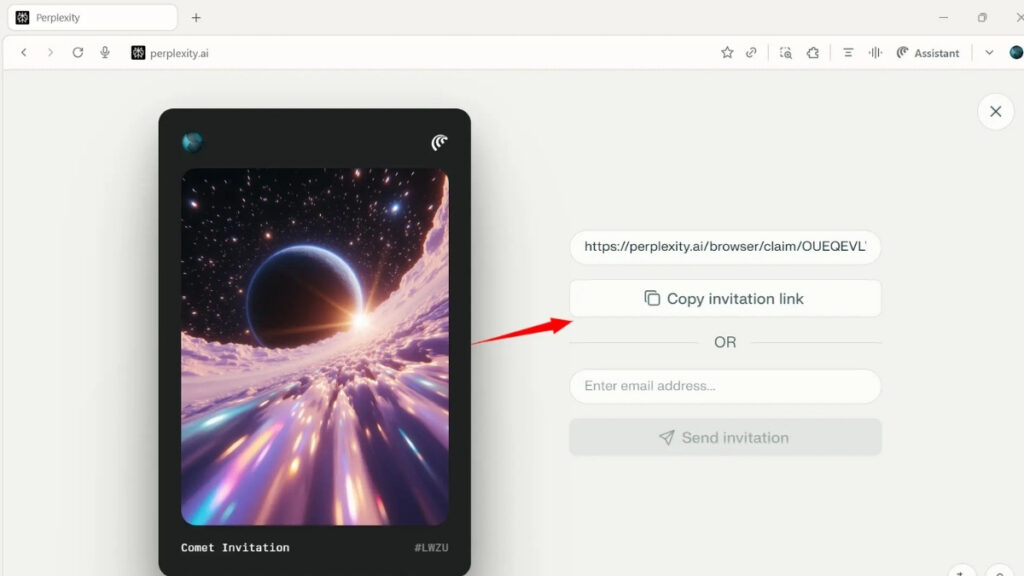Select the invitation claim URL field
Image resolution: width=1024 pixels, height=576 pixels.
725,247
